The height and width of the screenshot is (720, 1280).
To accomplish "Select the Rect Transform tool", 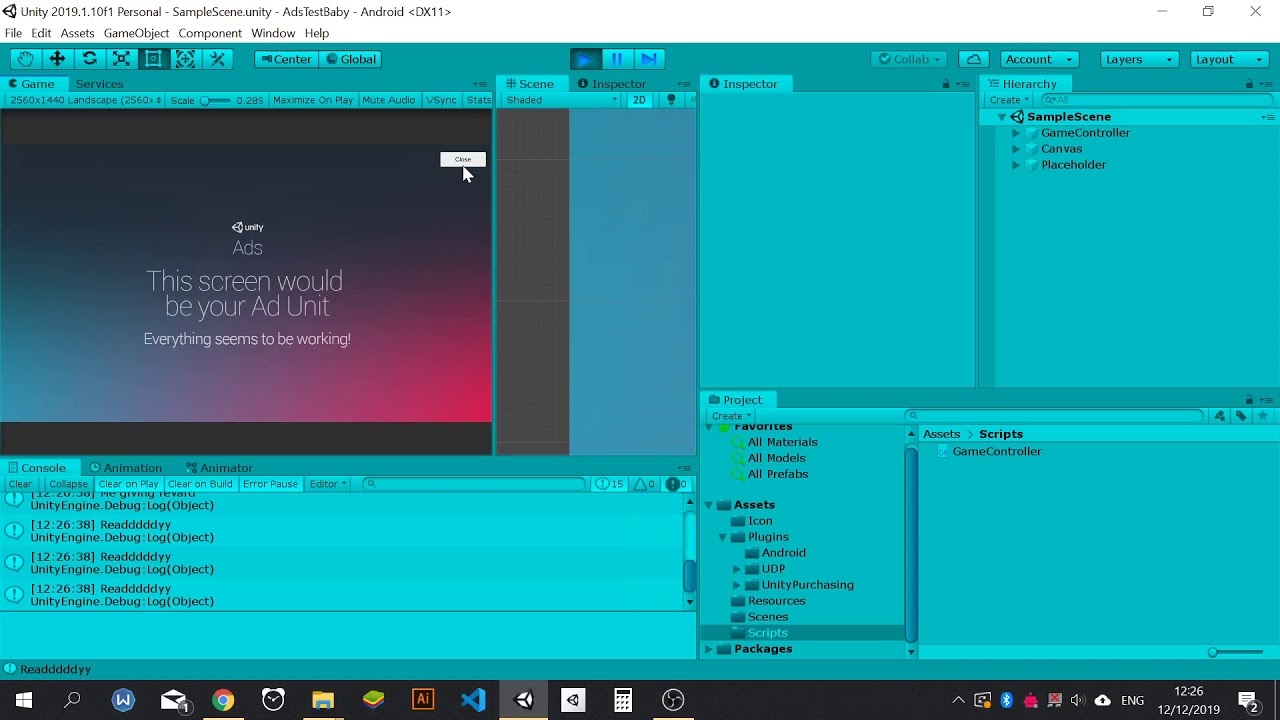I will pyautogui.click(x=153, y=59).
